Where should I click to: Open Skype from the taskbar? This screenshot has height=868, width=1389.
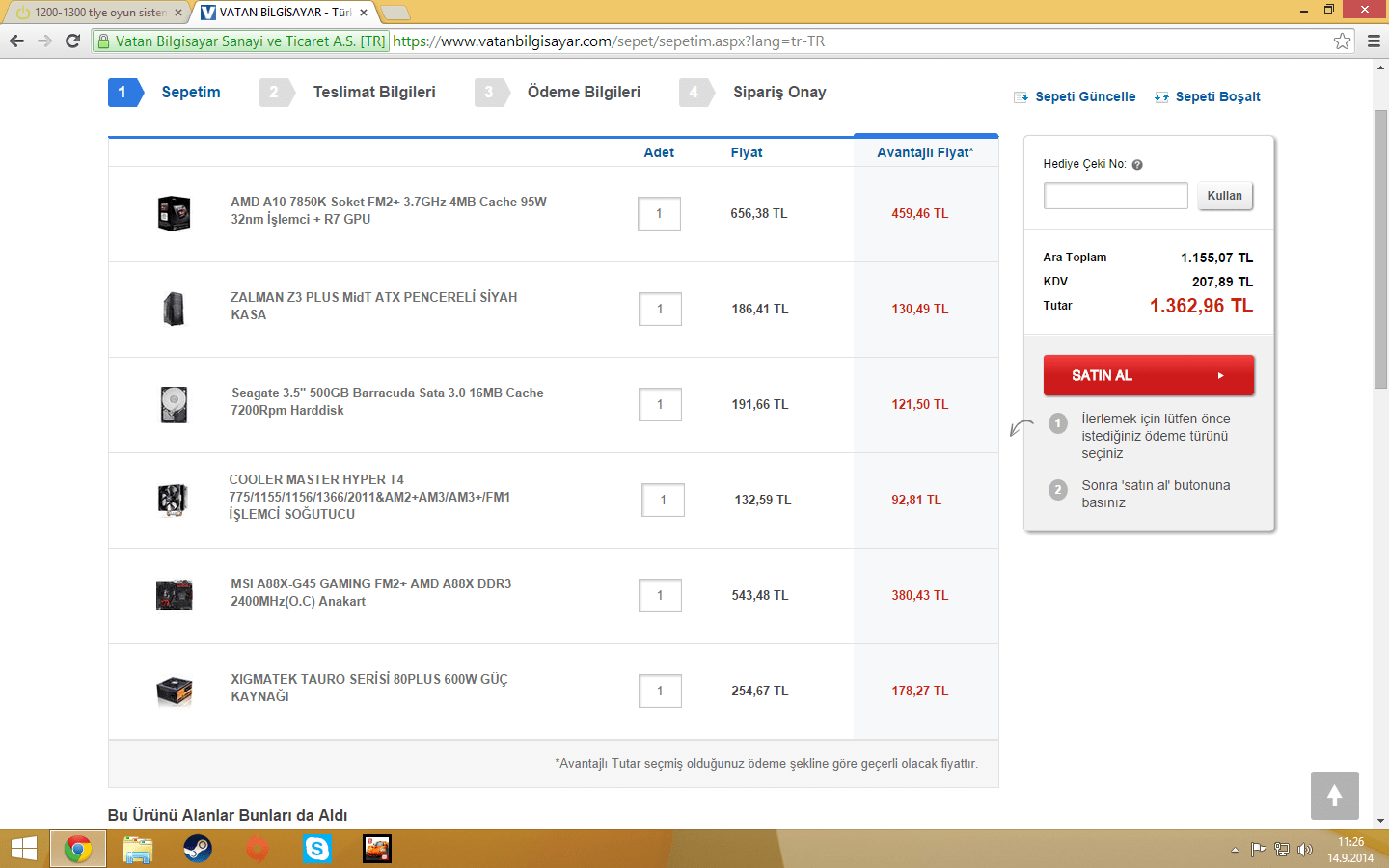click(x=317, y=849)
